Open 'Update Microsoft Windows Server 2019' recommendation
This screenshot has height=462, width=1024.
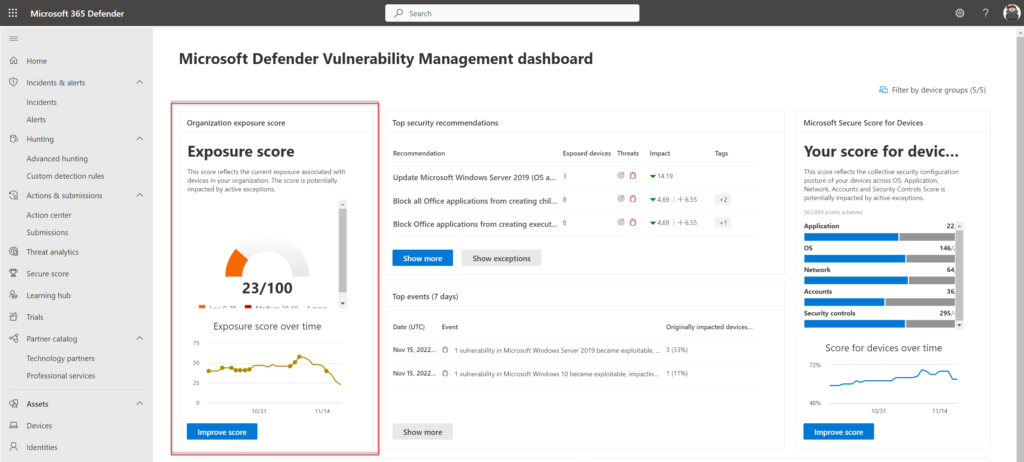pos(475,176)
